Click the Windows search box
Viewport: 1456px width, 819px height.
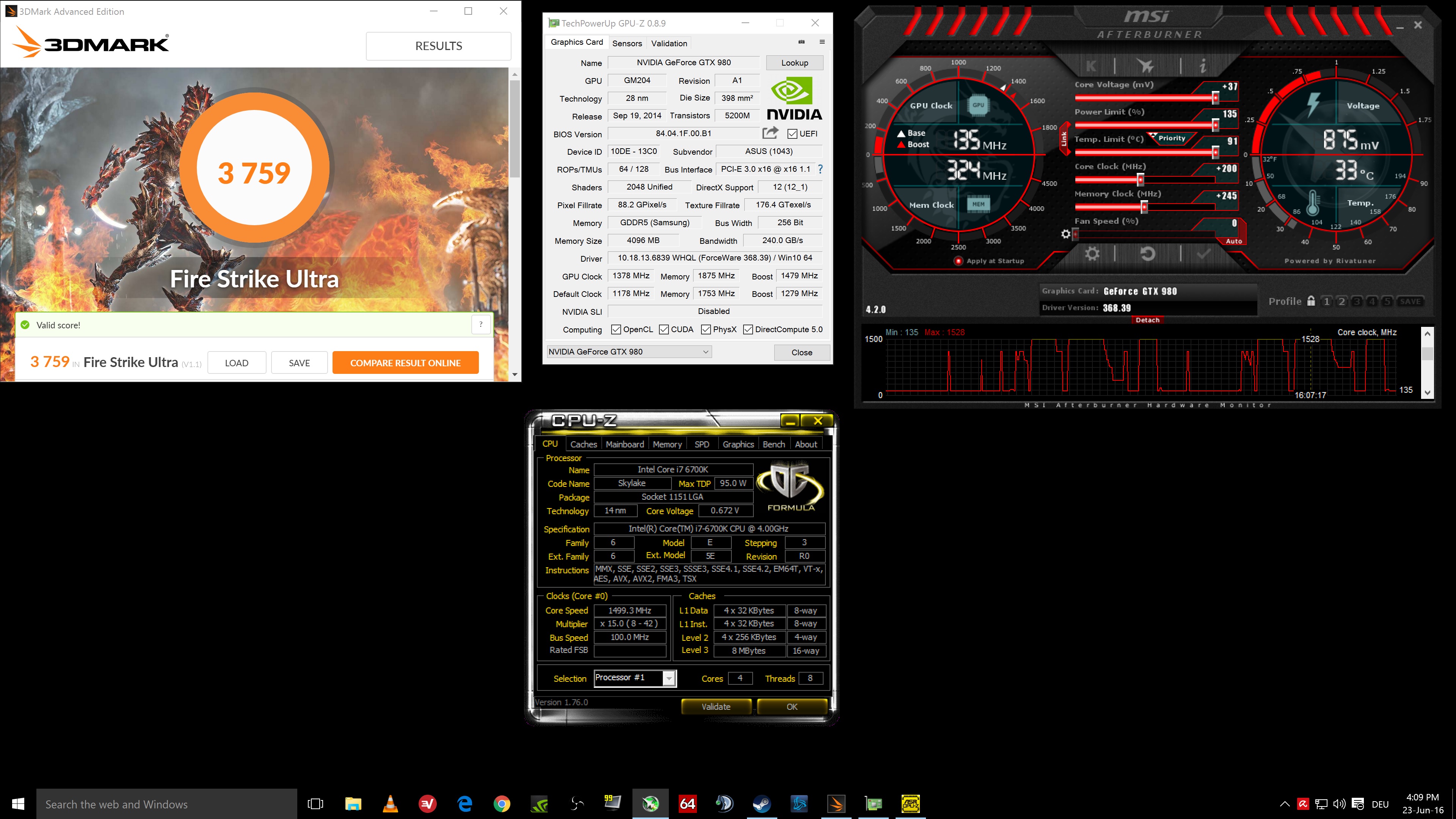pos(167,804)
